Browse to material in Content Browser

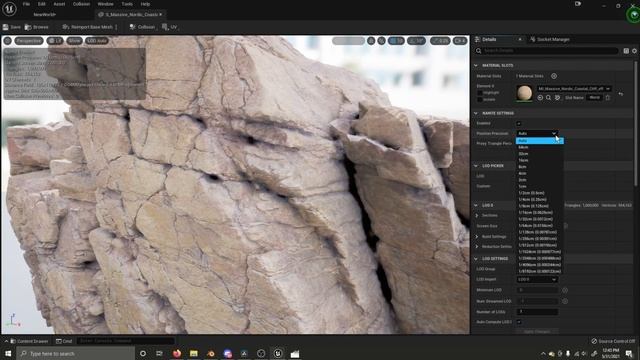coord(549,98)
